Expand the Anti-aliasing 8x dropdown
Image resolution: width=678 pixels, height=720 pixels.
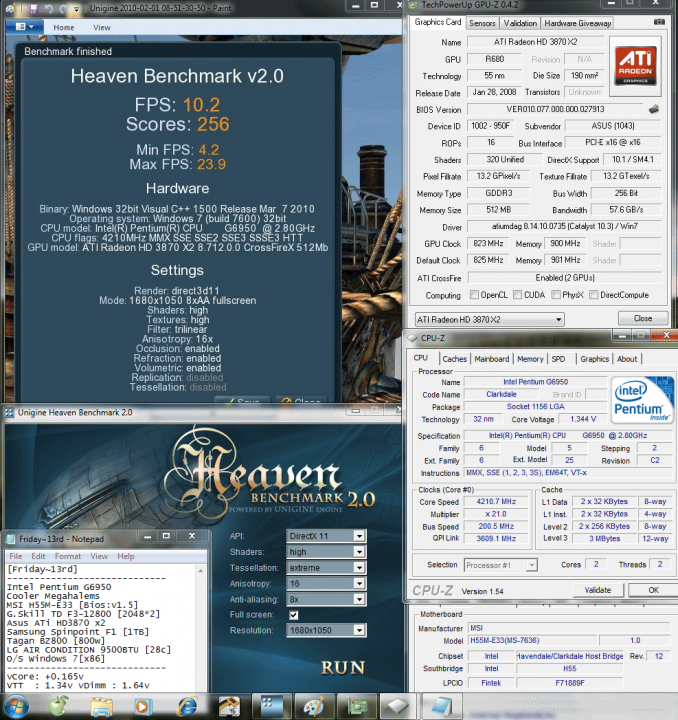pyautogui.click(x=359, y=599)
